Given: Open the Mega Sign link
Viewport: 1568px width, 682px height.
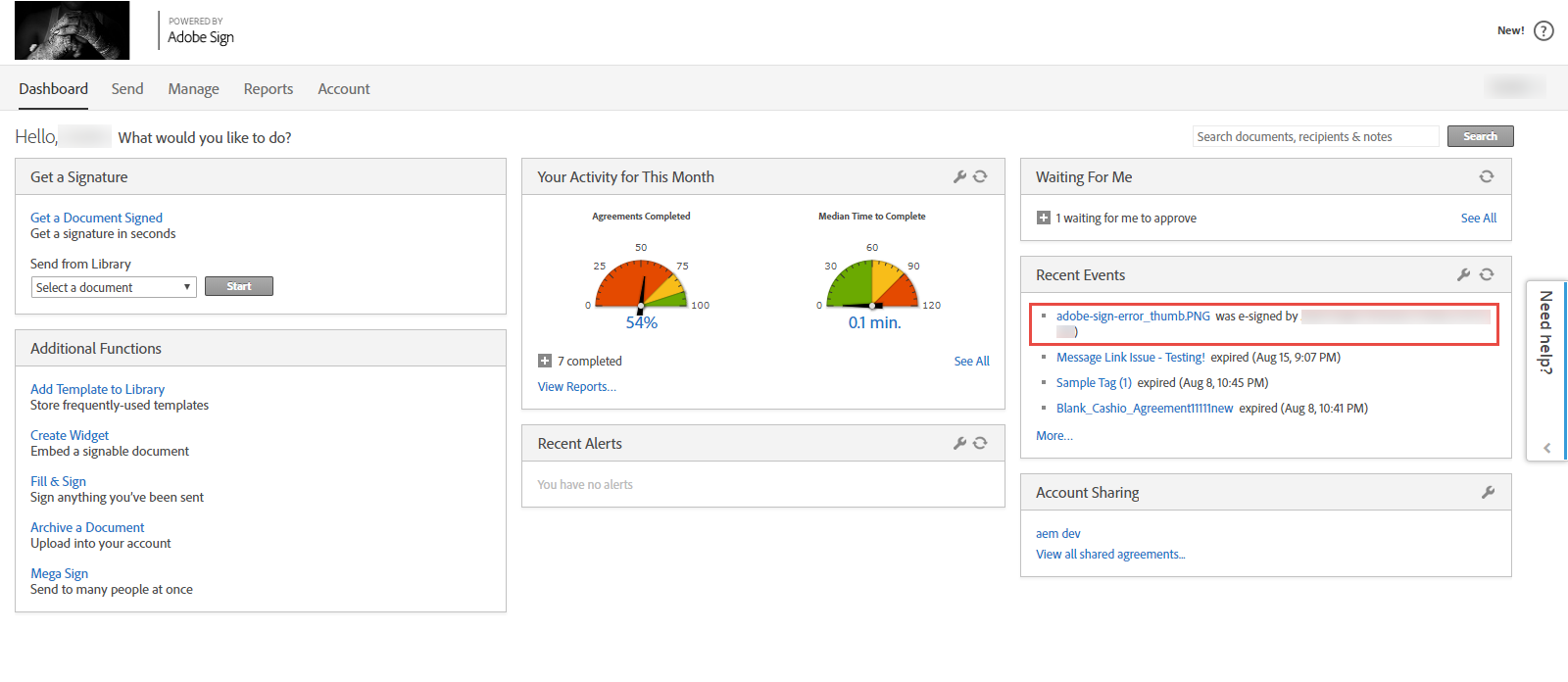Looking at the screenshot, I should 59,573.
